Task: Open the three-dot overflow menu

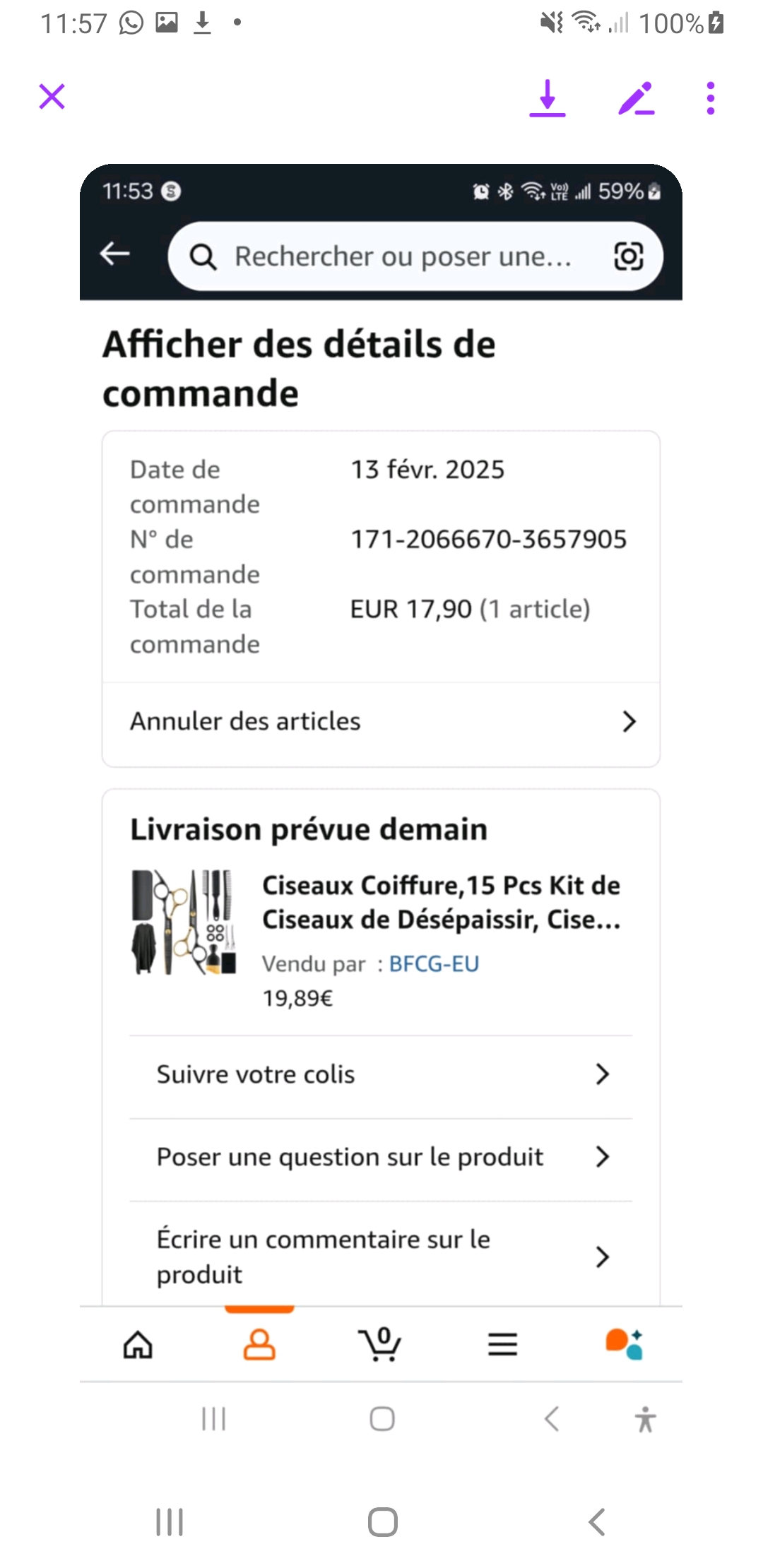Action: tap(711, 97)
